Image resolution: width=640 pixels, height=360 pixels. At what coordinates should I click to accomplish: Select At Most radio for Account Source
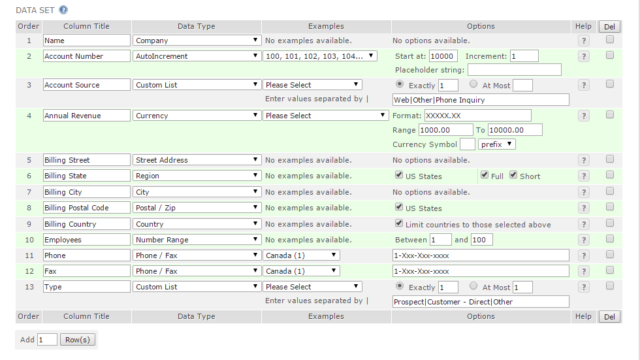coord(473,84)
